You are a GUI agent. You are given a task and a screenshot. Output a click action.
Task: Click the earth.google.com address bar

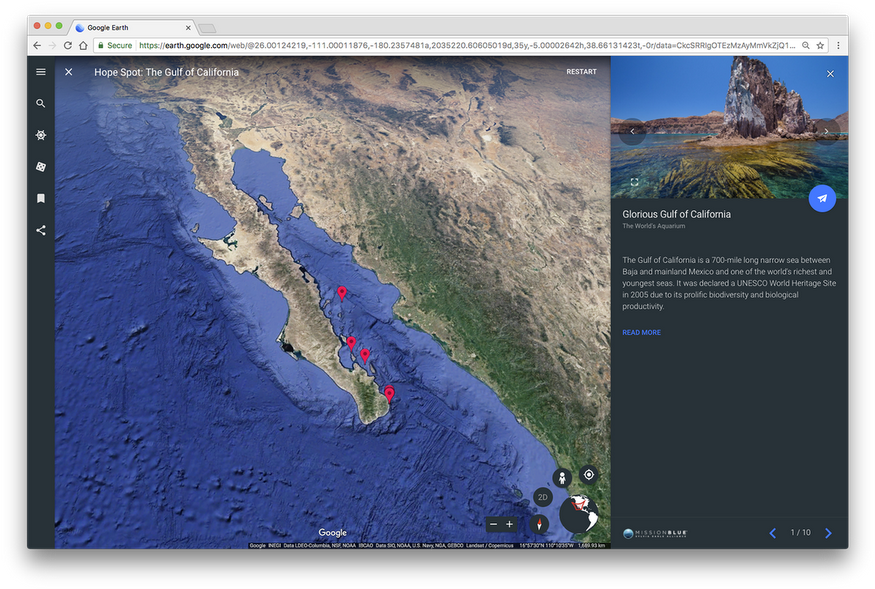460,45
